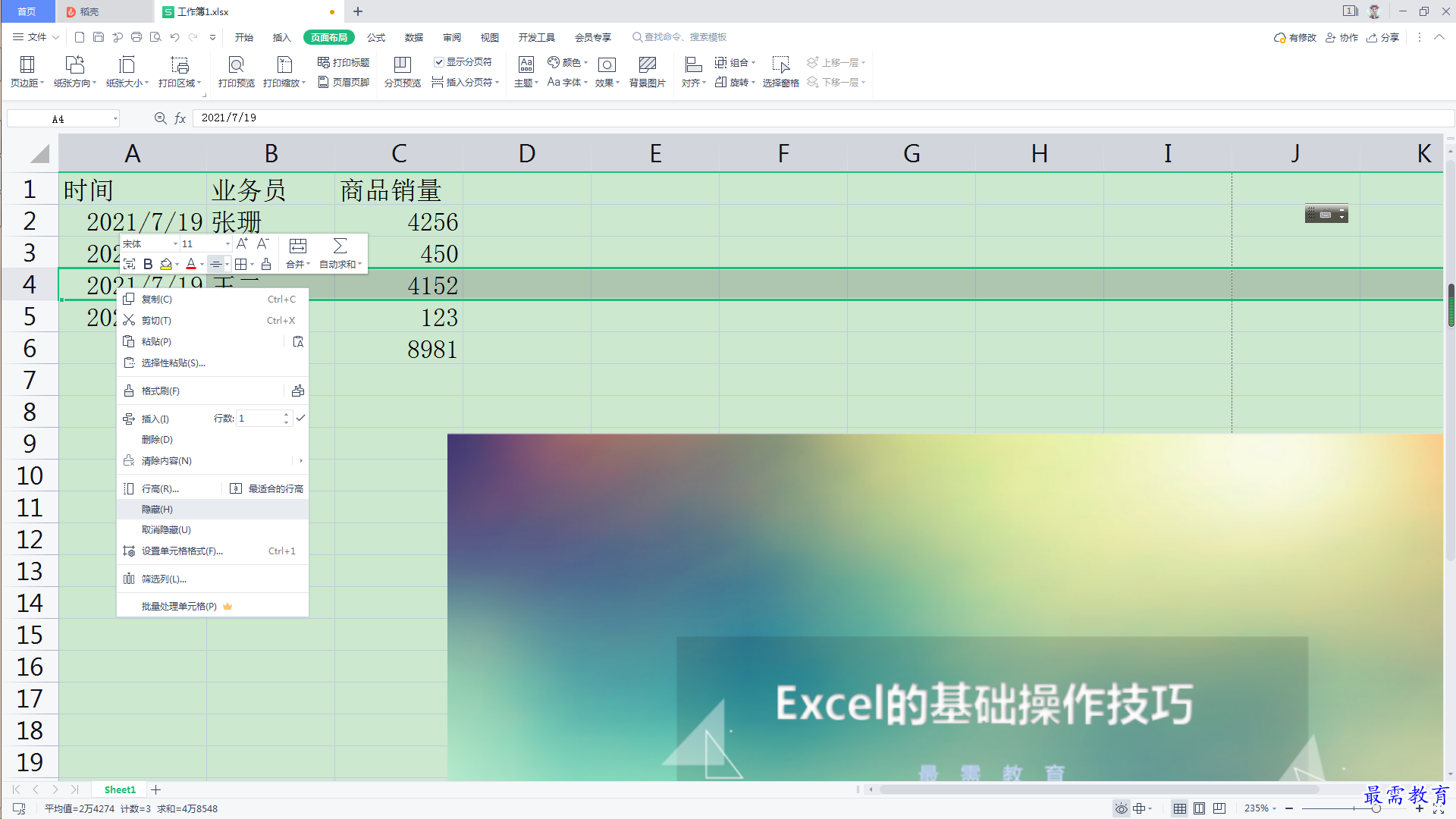This screenshot has height=819, width=1456.
Task: Open the Page Margins (页边距) tool
Action: pos(27,72)
